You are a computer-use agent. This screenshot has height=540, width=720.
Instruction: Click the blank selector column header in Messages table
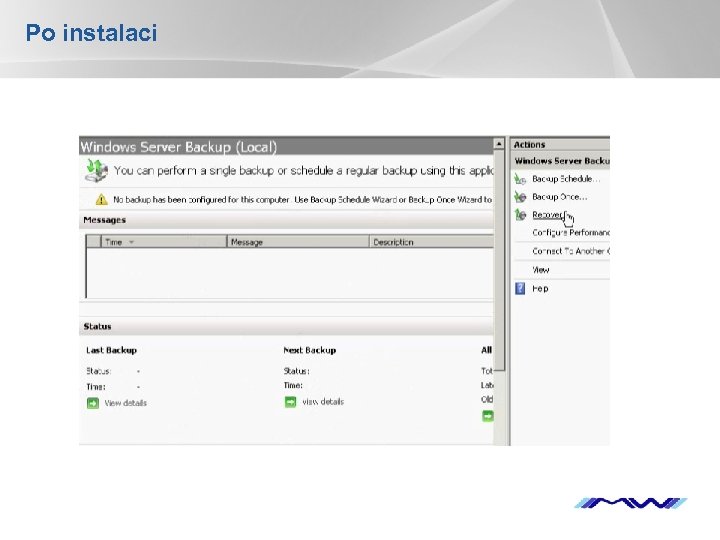[x=94, y=242]
